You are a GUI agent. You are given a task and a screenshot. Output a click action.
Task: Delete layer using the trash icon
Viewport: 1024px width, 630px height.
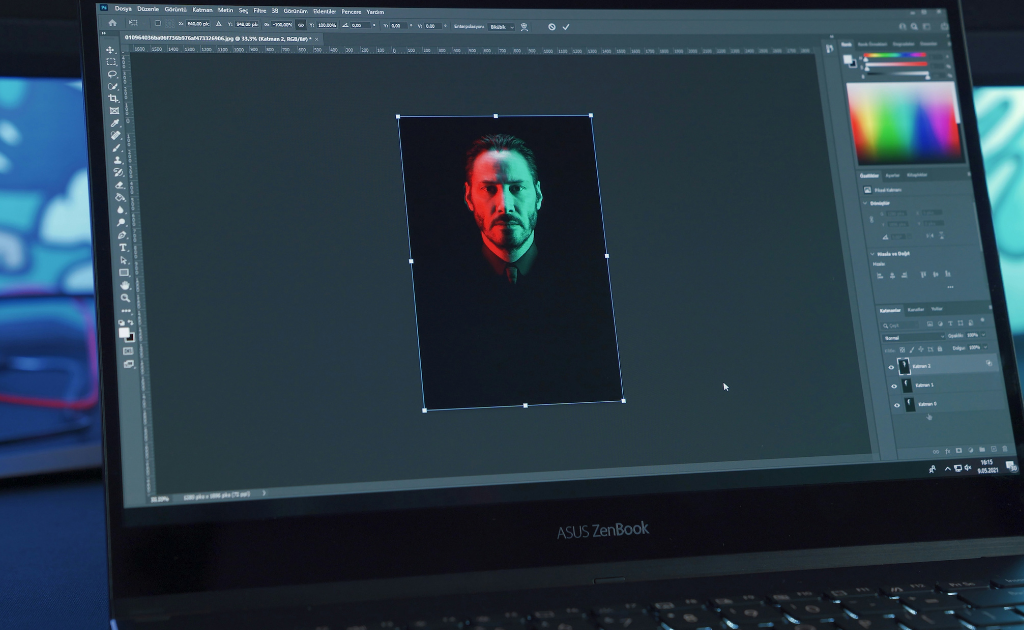[1005, 449]
